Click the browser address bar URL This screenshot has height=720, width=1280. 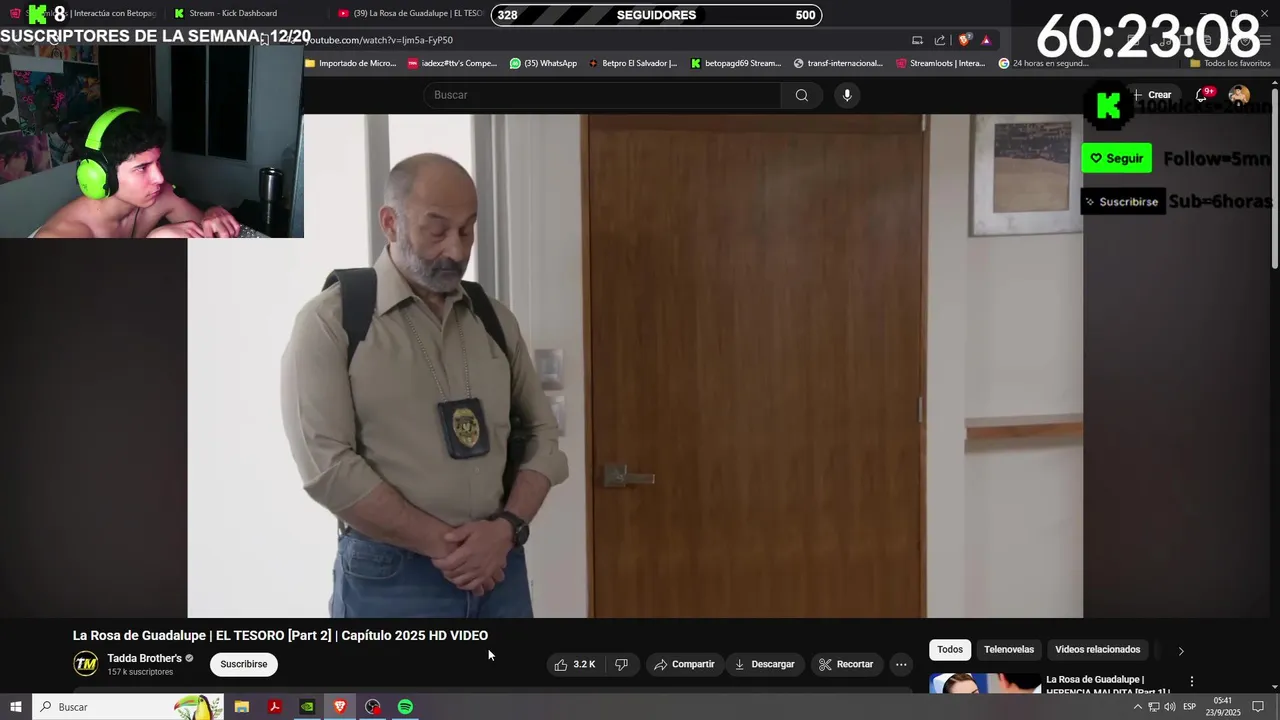click(x=380, y=40)
